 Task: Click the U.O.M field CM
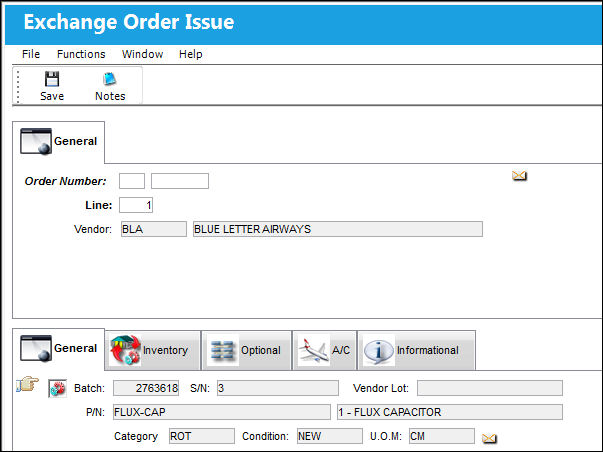[442, 436]
